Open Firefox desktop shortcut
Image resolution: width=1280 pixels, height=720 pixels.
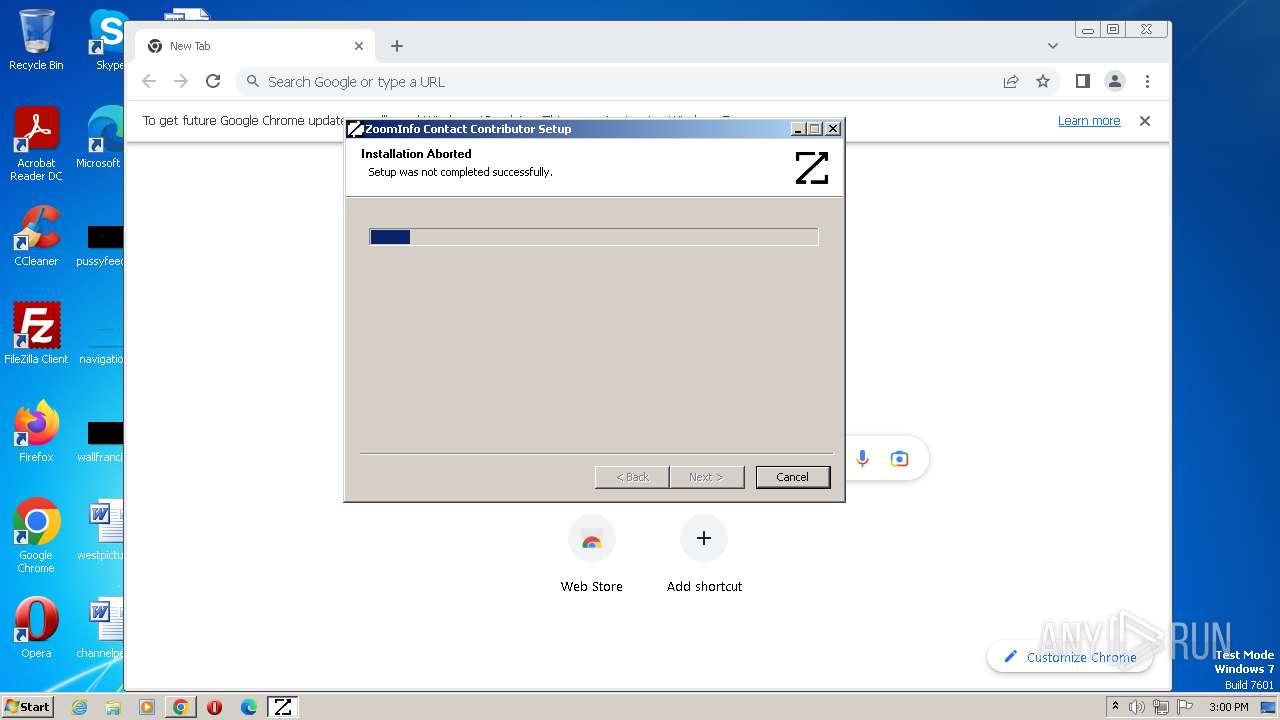click(36, 432)
